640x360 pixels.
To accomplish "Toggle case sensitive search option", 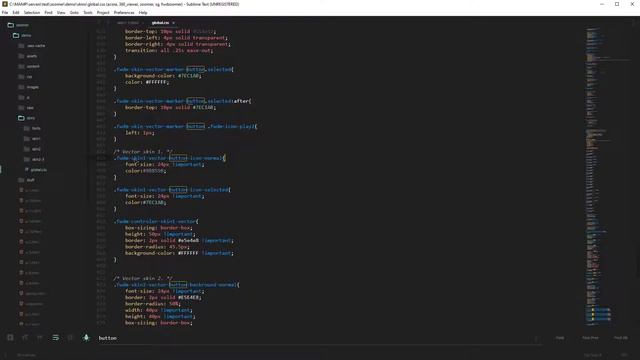I will pos(25,338).
